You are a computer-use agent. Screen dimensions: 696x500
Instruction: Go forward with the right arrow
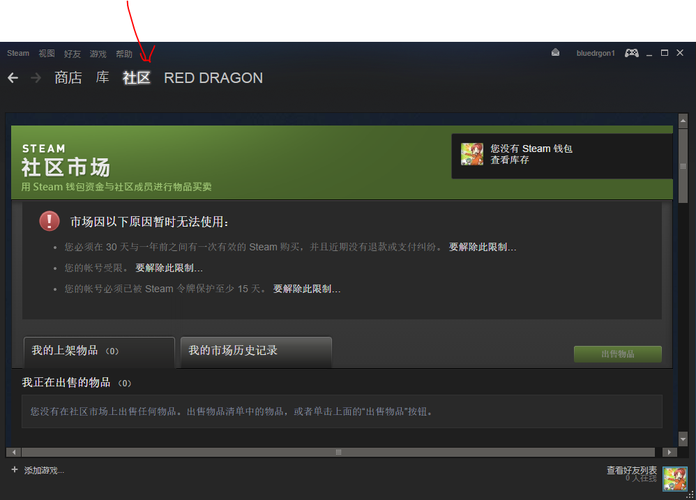[x=36, y=78]
